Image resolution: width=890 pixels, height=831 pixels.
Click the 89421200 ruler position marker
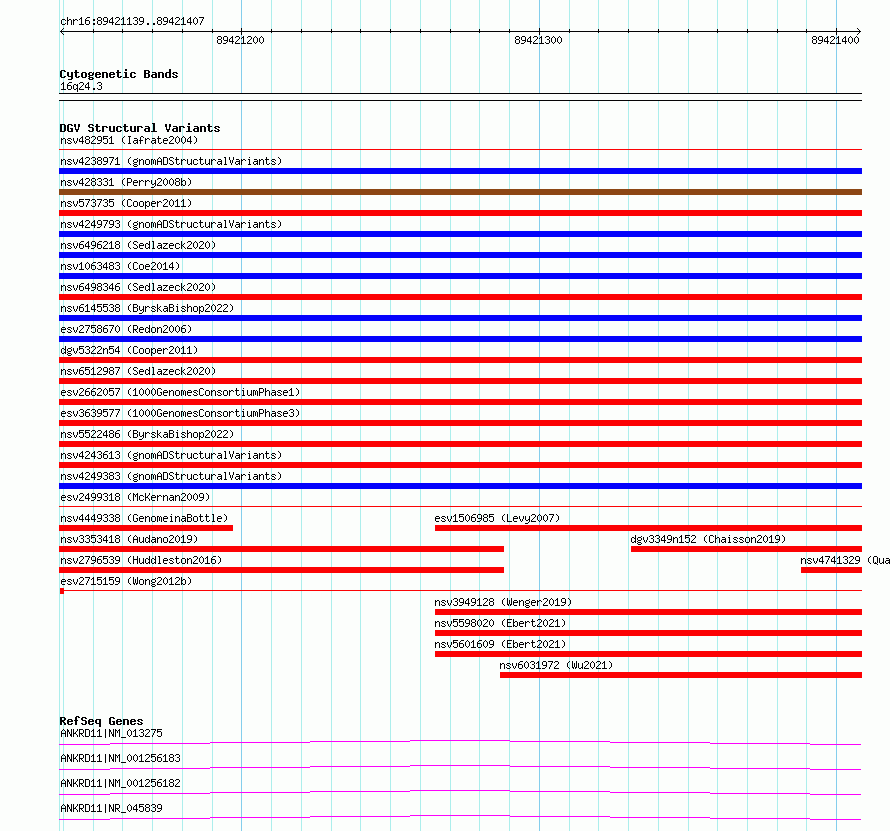pyautogui.click(x=240, y=40)
